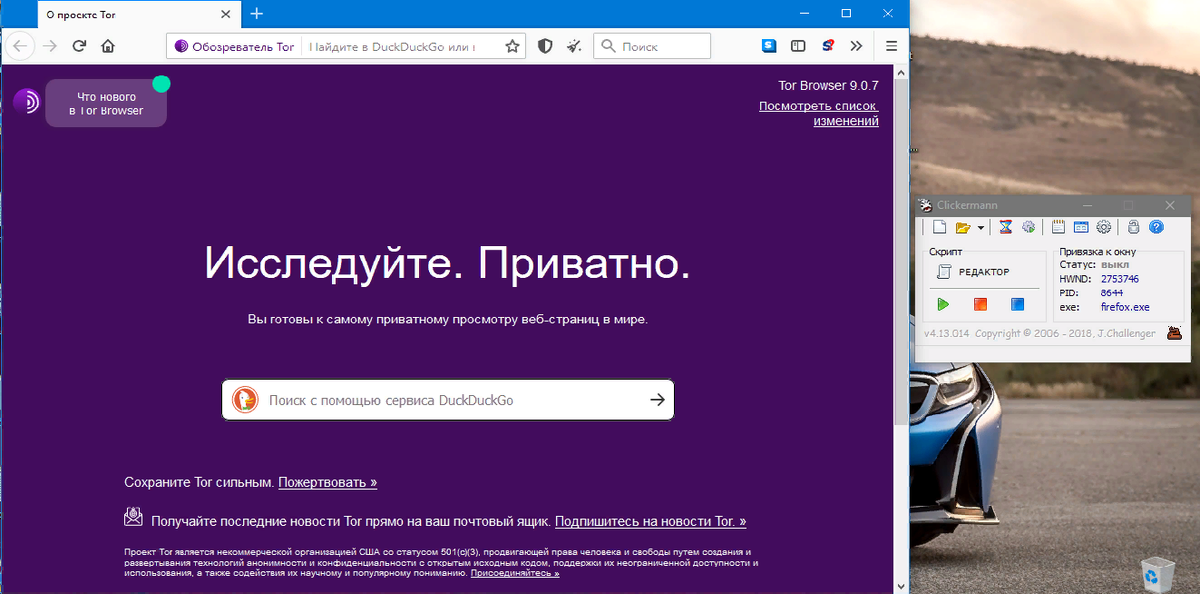The width and height of the screenshot is (1200, 594).
Task: Open the blue S extension icon
Action: (x=769, y=46)
